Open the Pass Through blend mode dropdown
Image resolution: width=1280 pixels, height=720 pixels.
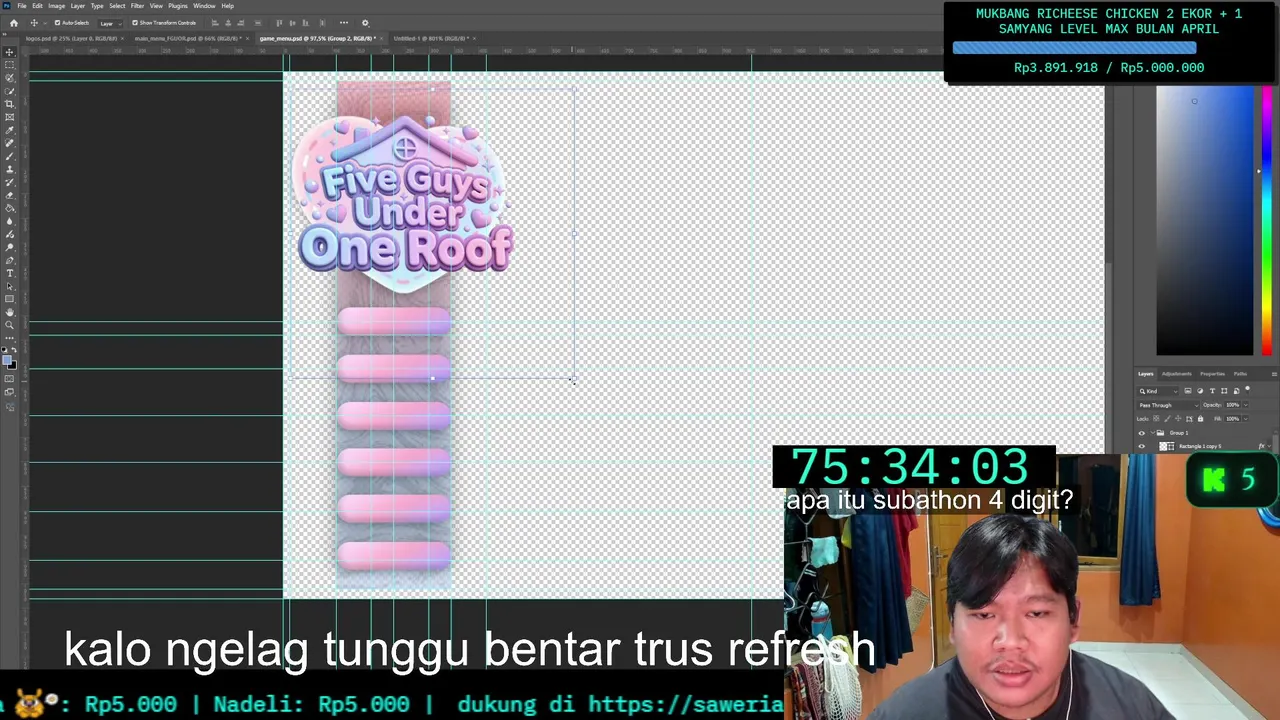(x=1168, y=405)
